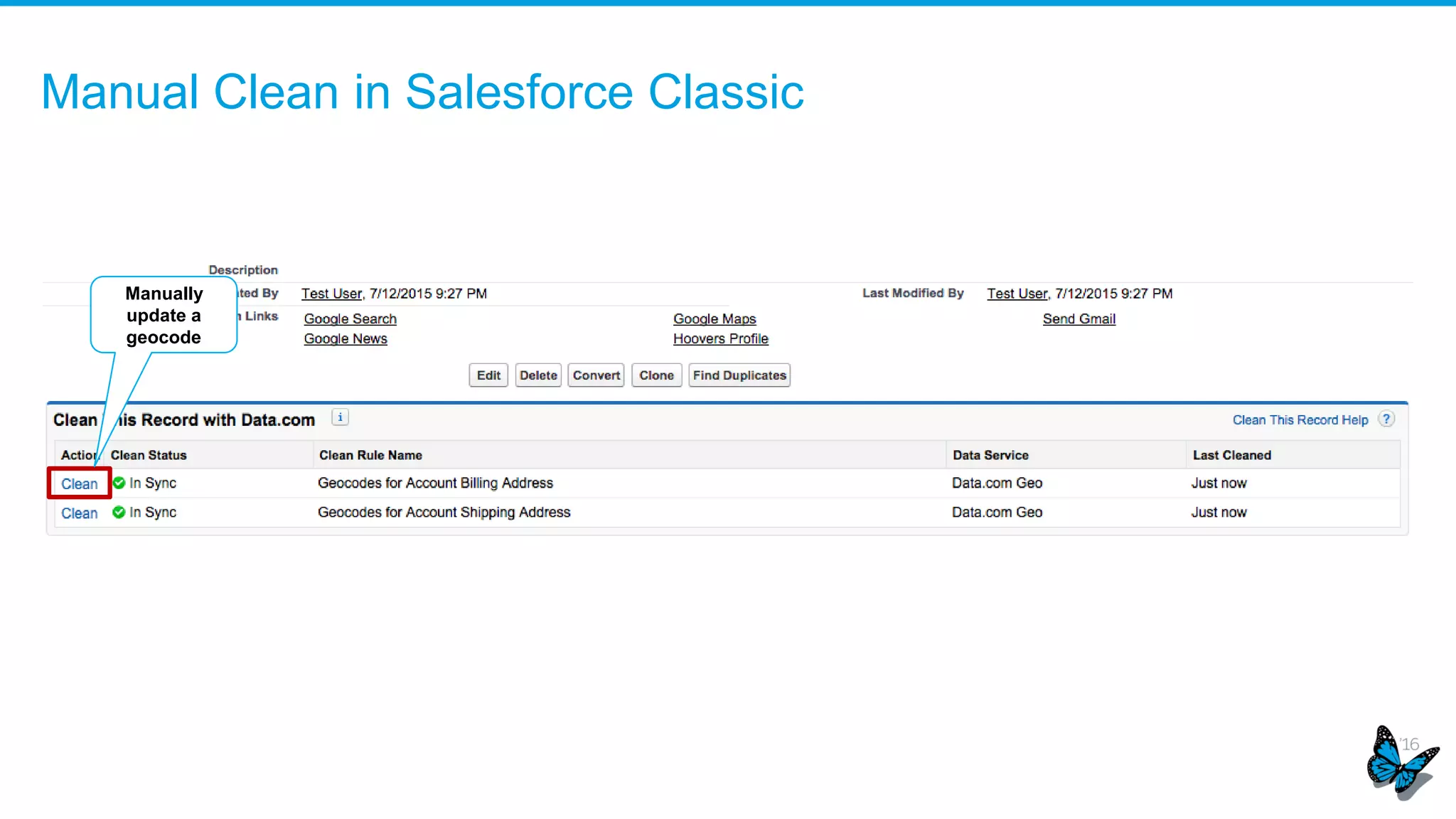Click the info icon beside Data.com heading
Viewport: 1456px width, 819px height.
[340, 417]
